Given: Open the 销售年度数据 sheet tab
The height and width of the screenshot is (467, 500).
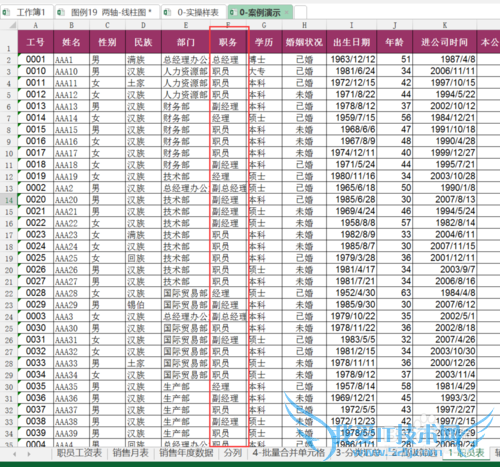Looking at the screenshot, I should (x=186, y=453).
